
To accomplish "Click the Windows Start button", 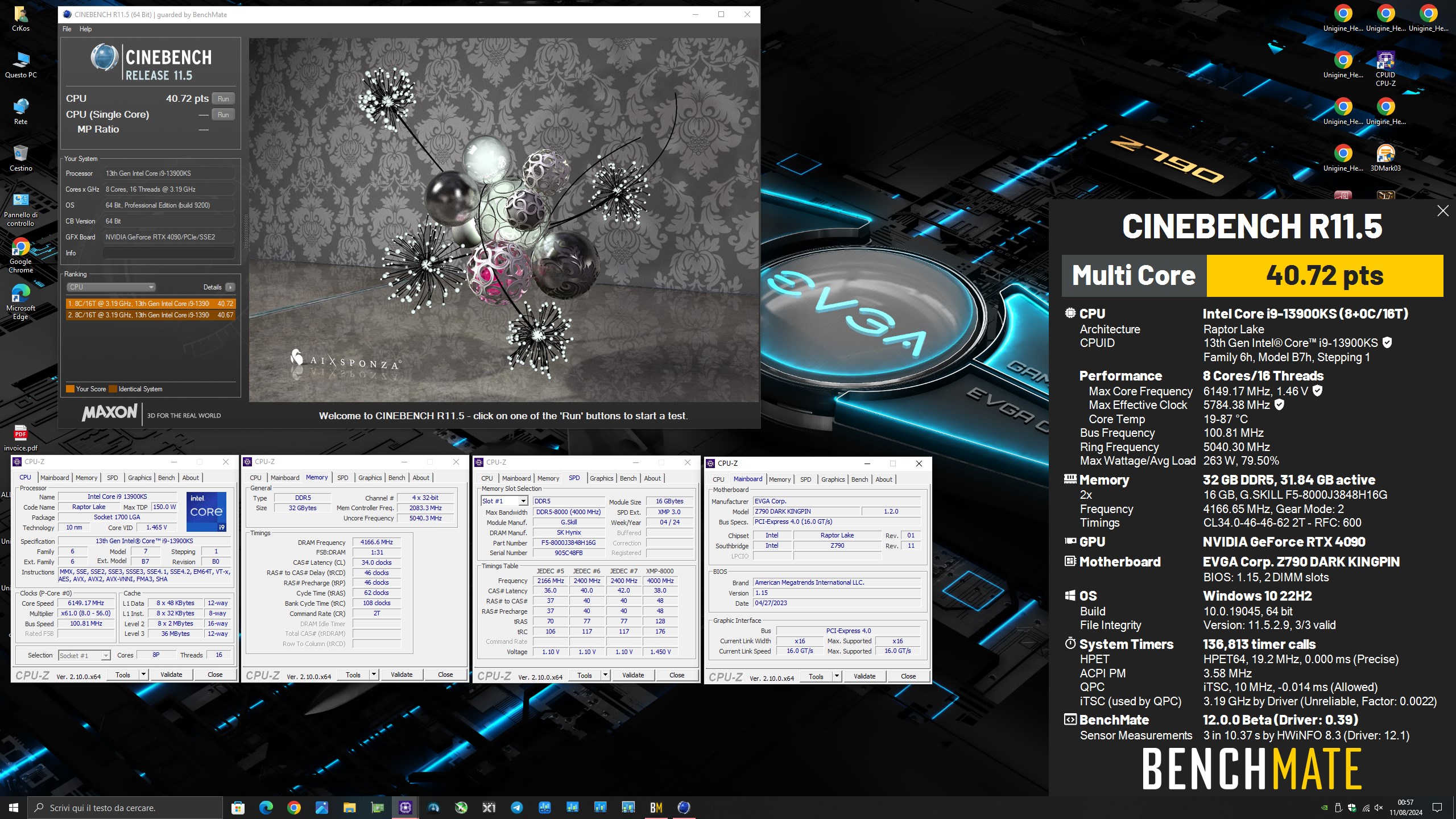I will click(x=14, y=808).
